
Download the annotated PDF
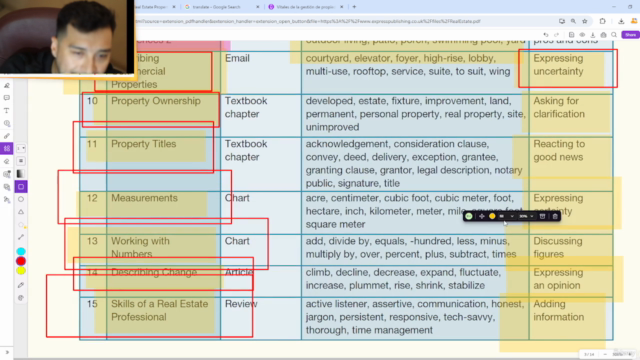[593, 35]
